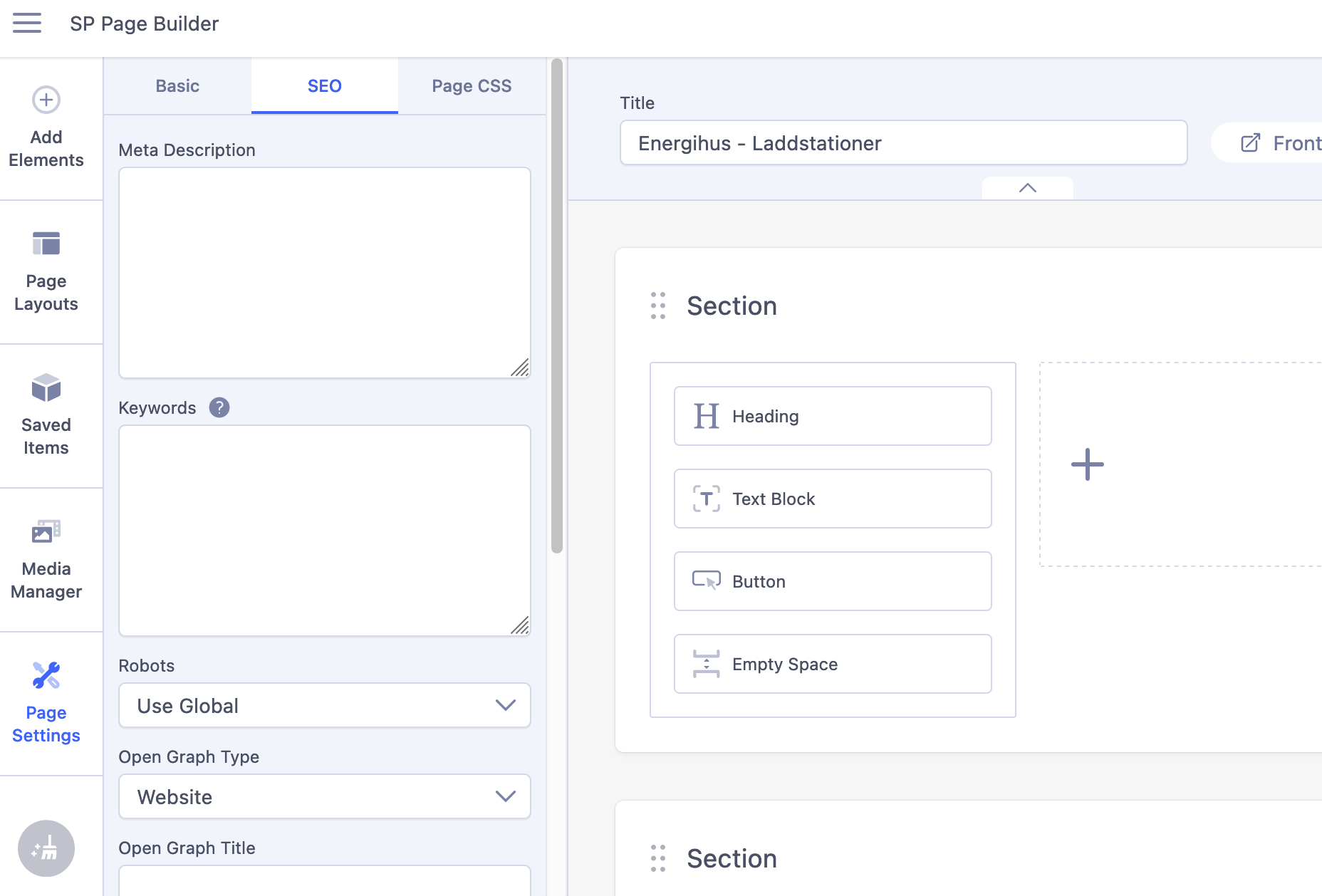Open the Media Manager

point(46,560)
